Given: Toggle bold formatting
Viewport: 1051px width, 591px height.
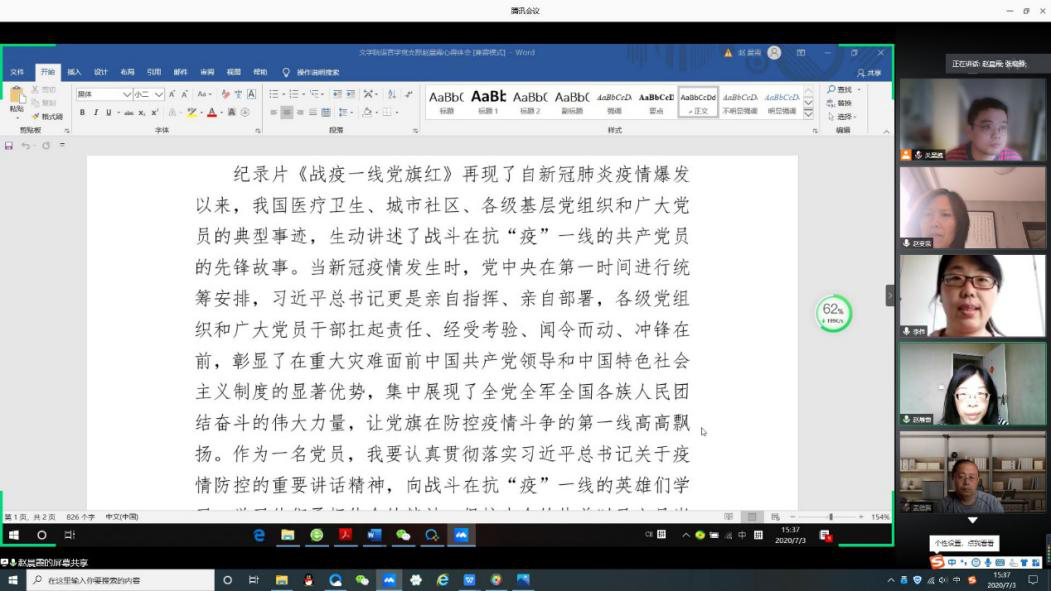Looking at the screenshot, I should 82,112.
